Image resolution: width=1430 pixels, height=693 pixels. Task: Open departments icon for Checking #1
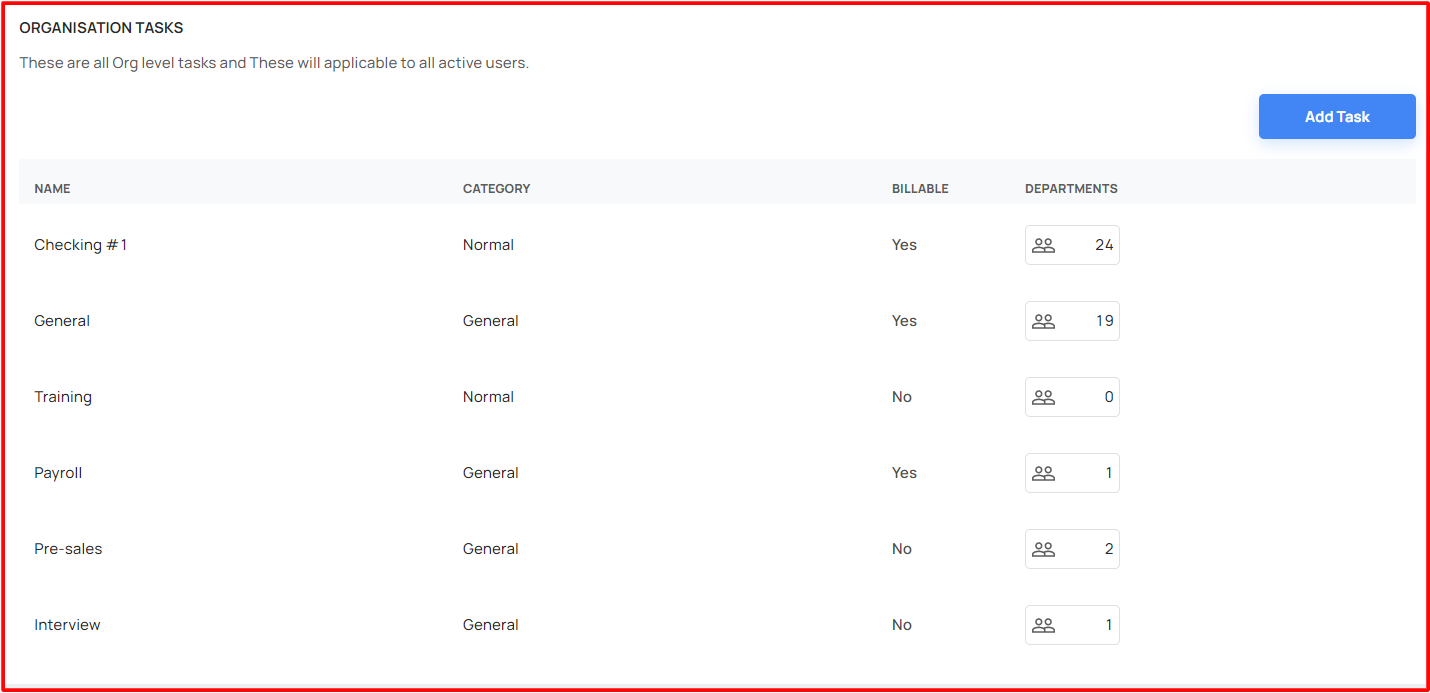click(1043, 245)
